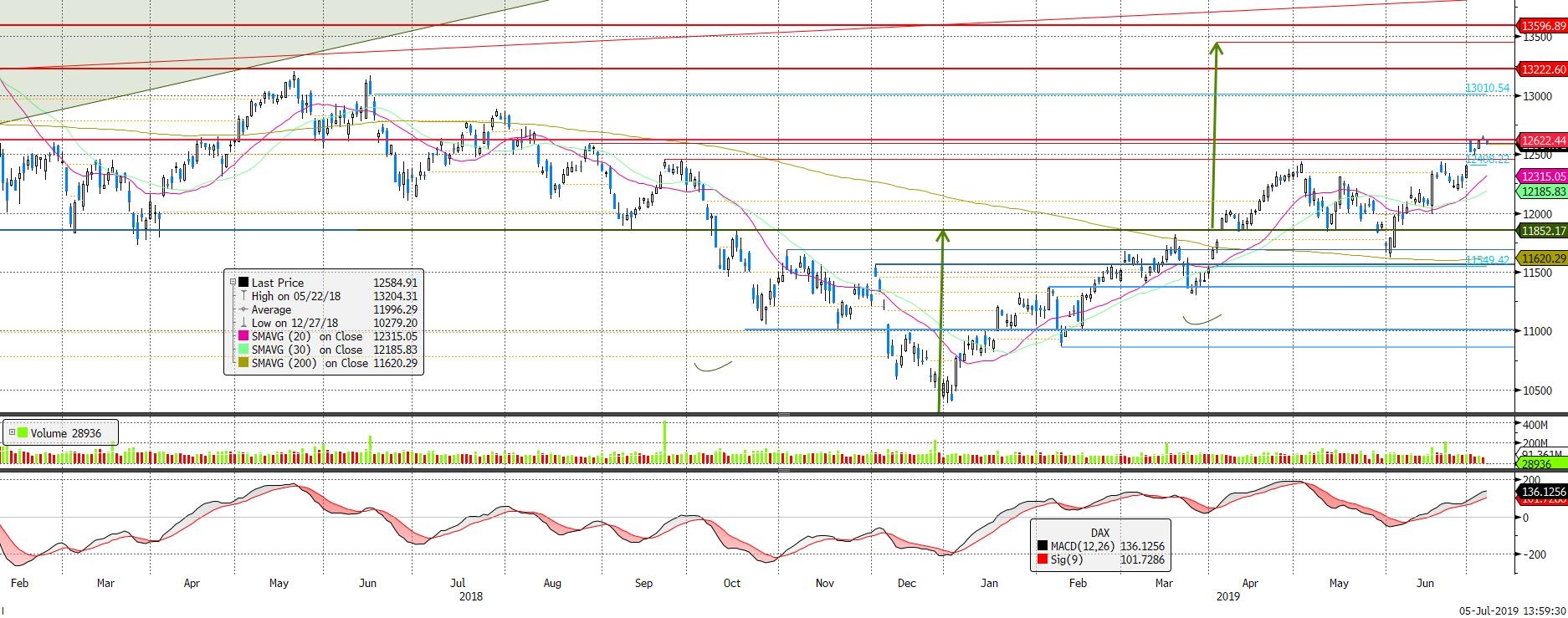Expand the Volume legend entry
This screenshot has height=618, width=1568.
pyautogui.click(x=12, y=432)
